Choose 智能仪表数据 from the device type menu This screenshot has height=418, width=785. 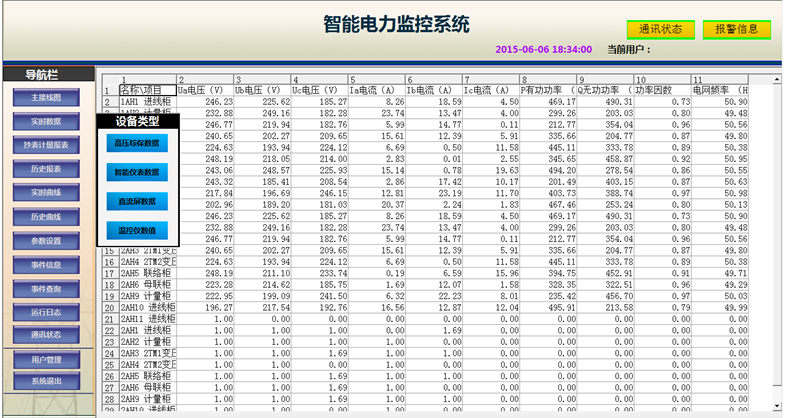(x=137, y=172)
